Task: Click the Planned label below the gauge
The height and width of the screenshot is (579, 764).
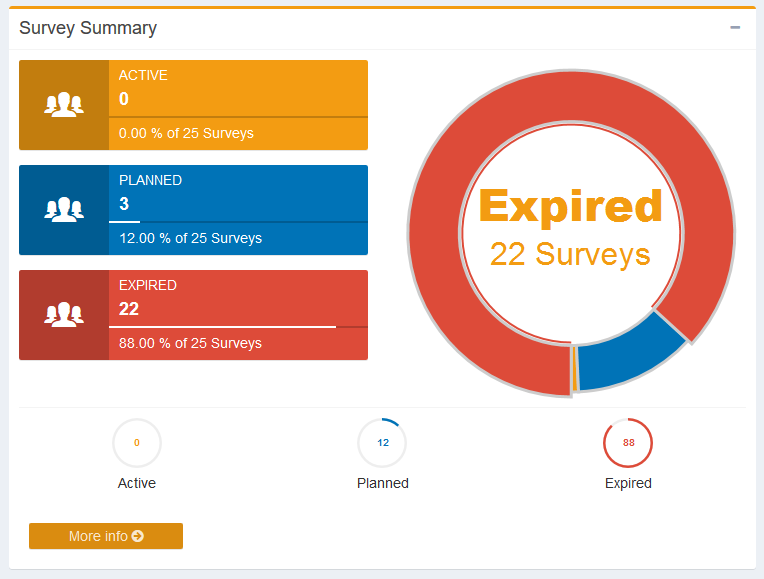Action: 383,483
